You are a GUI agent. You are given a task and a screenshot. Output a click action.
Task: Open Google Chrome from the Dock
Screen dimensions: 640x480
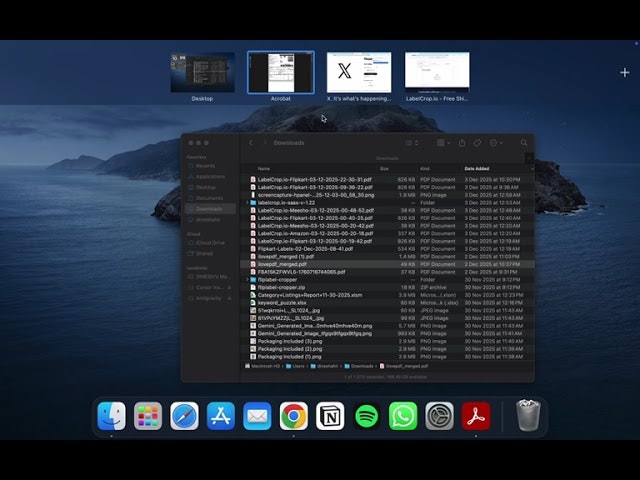click(293, 416)
